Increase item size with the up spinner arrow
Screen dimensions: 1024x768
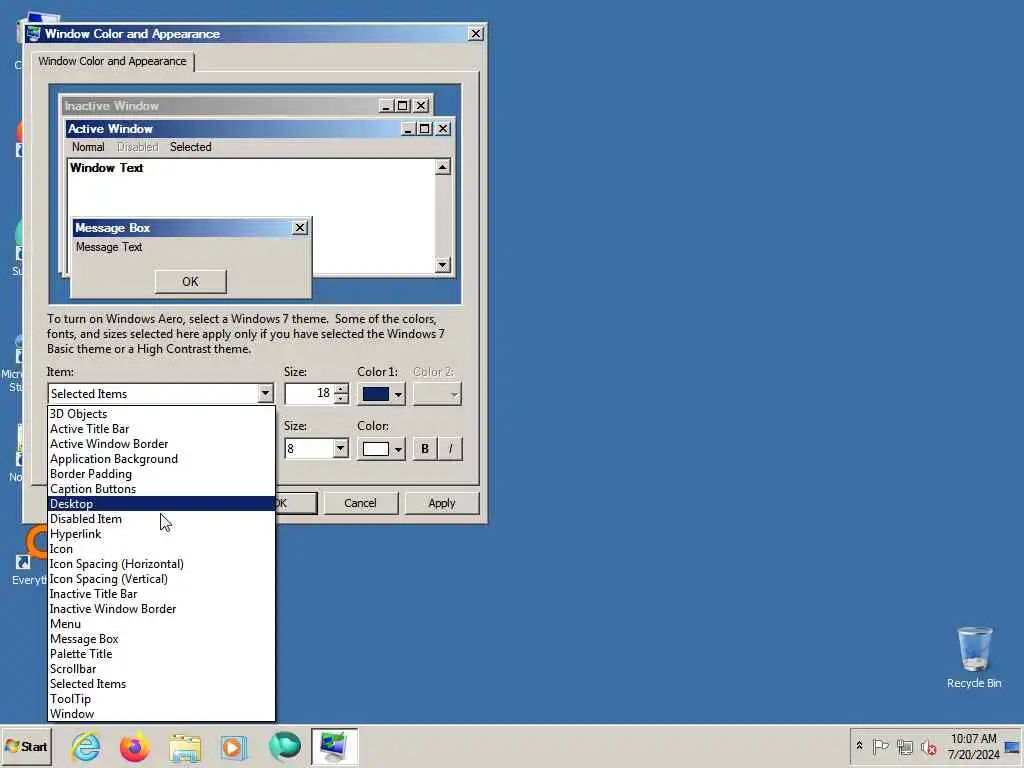coord(341,389)
